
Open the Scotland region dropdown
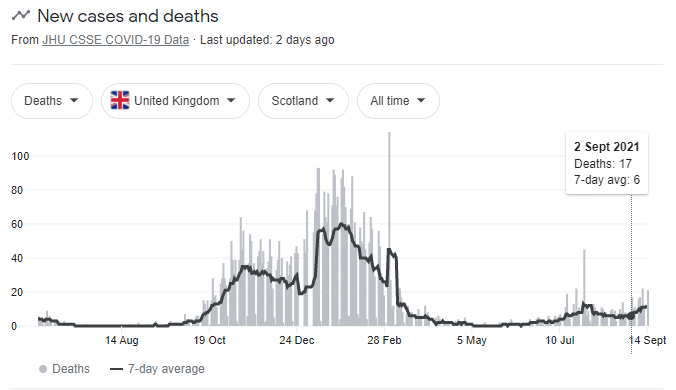303,101
